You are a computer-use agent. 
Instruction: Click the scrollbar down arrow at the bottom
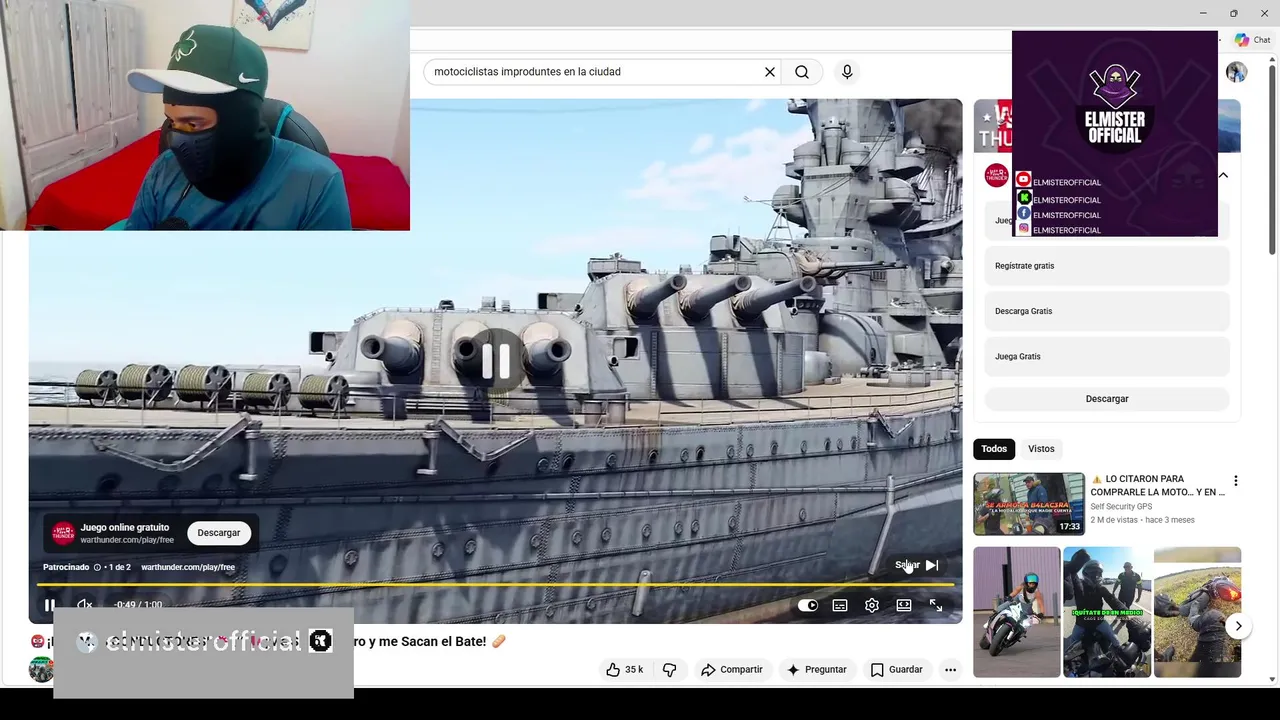coord(1272,680)
